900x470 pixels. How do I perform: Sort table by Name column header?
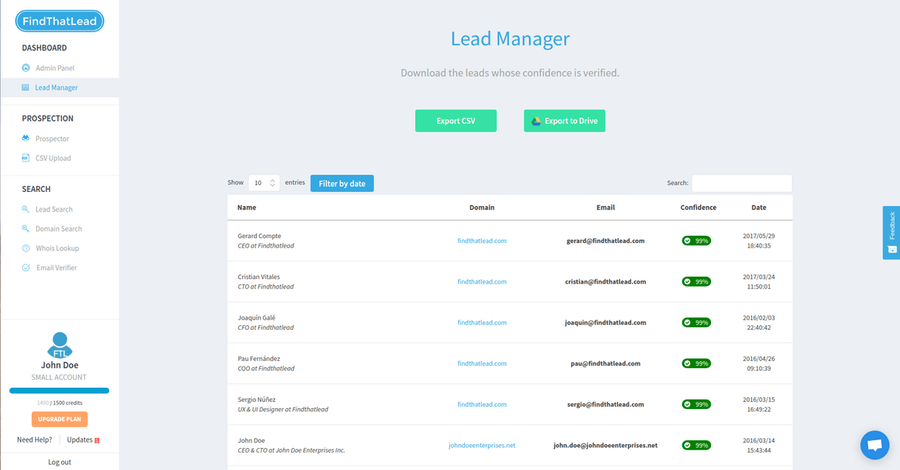[247, 207]
